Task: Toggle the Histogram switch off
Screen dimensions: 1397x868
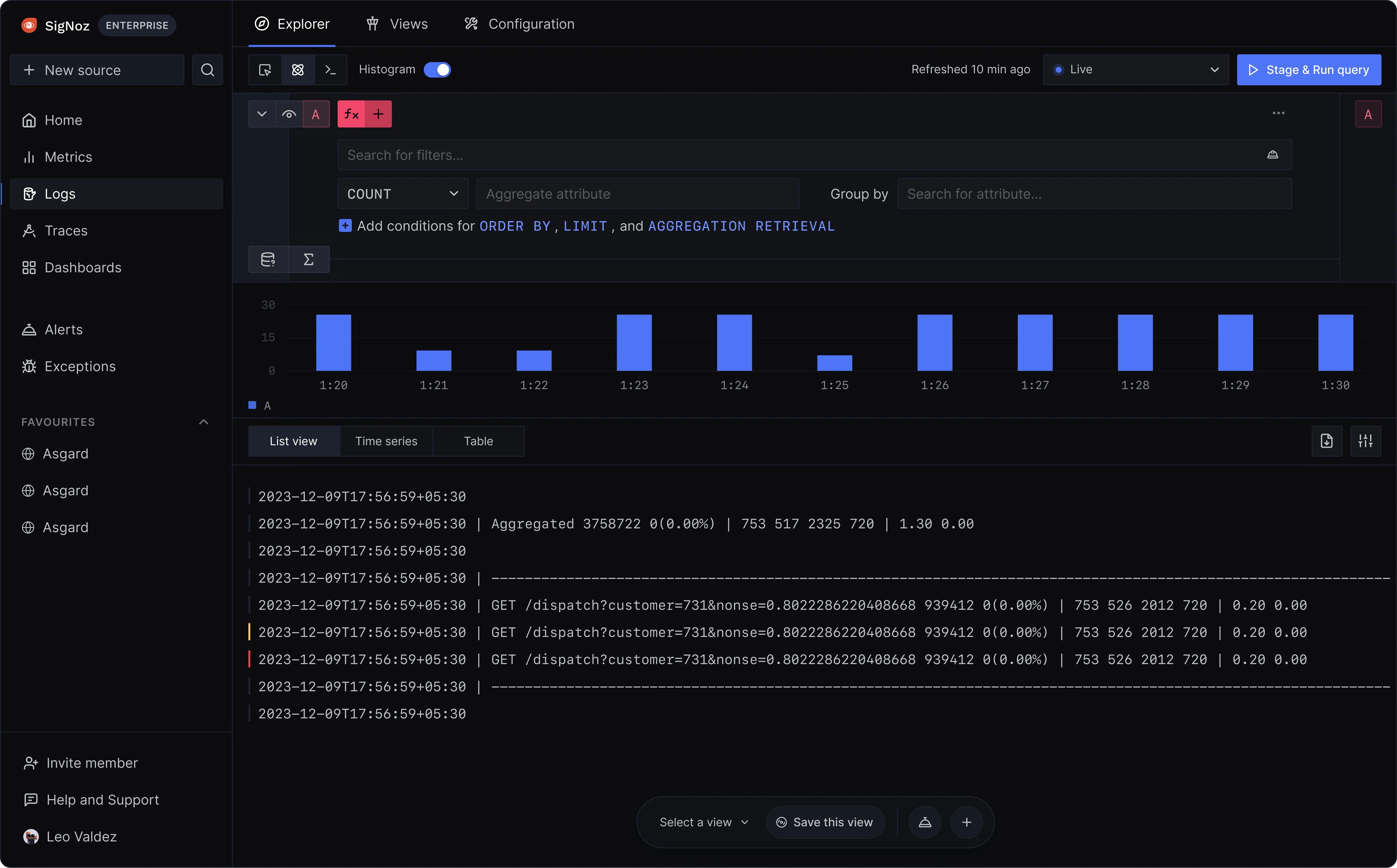Action: tap(437, 69)
